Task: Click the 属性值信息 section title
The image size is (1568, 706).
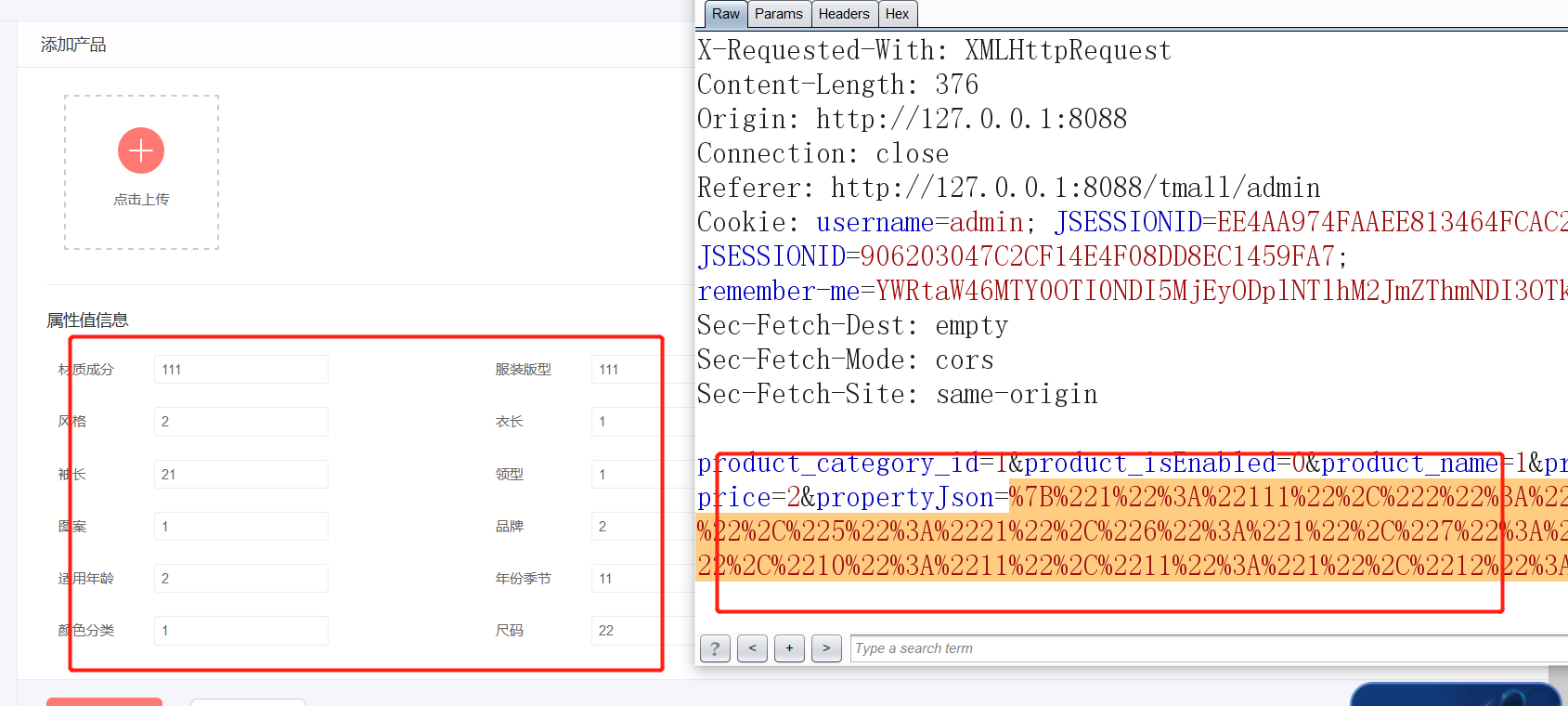Action: 87,320
